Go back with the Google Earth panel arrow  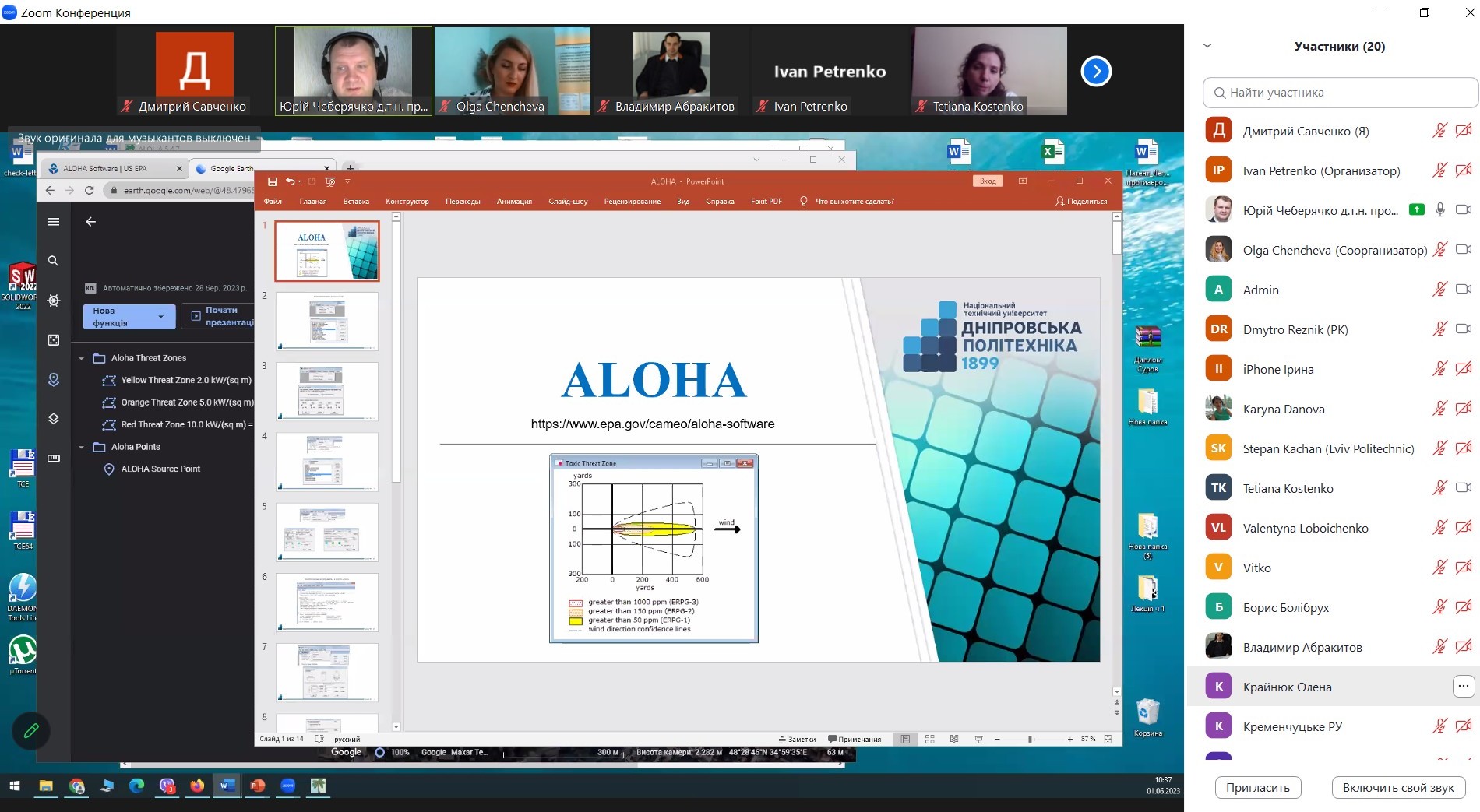[91, 222]
